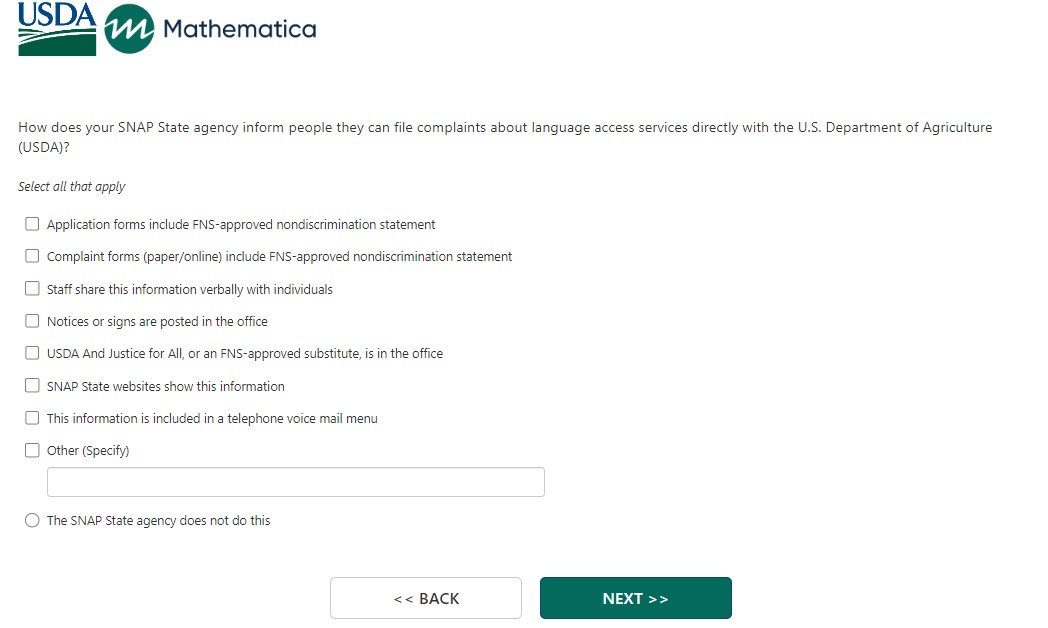The image size is (1048, 628).
Task: Click the USDA logo
Action: [x=57, y=29]
